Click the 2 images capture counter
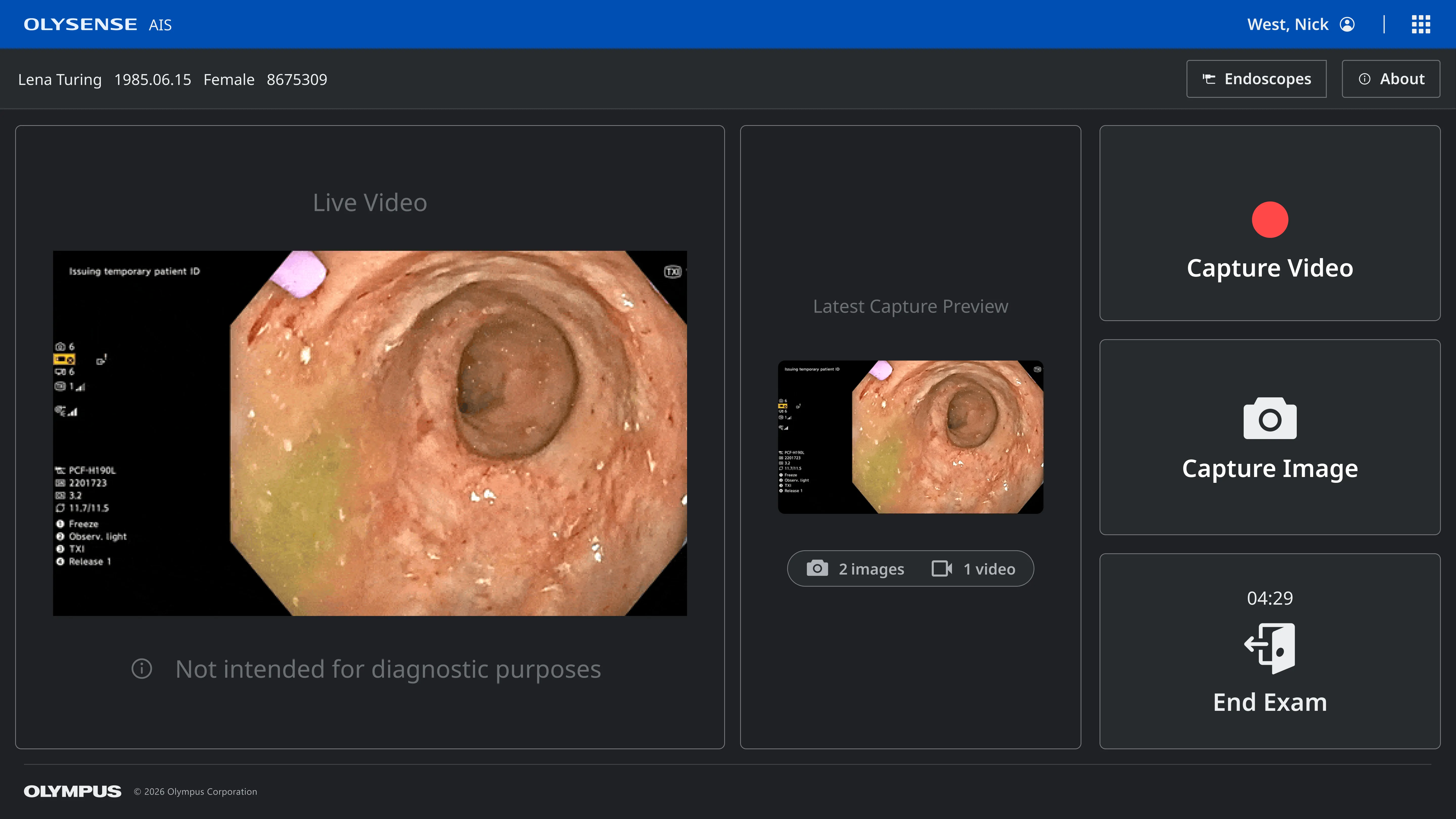Image resolution: width=1456 pixels, height=819 pixels. [871, 568]
